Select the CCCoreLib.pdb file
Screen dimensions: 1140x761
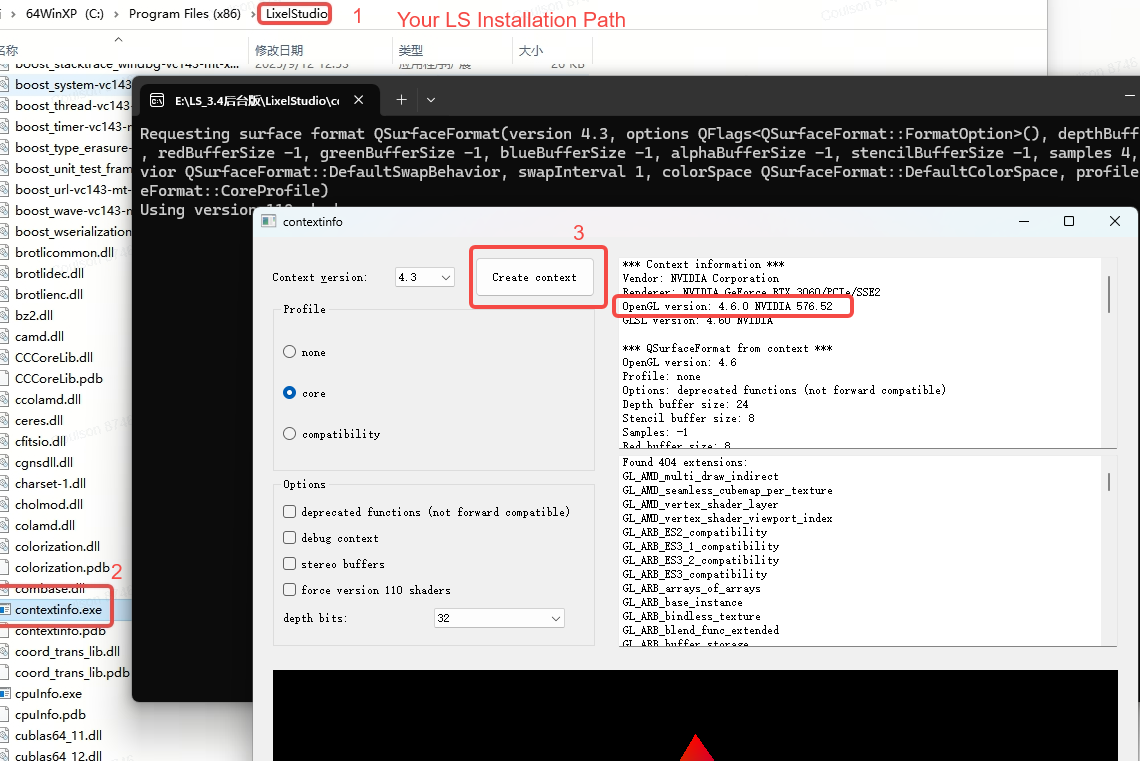59,378
